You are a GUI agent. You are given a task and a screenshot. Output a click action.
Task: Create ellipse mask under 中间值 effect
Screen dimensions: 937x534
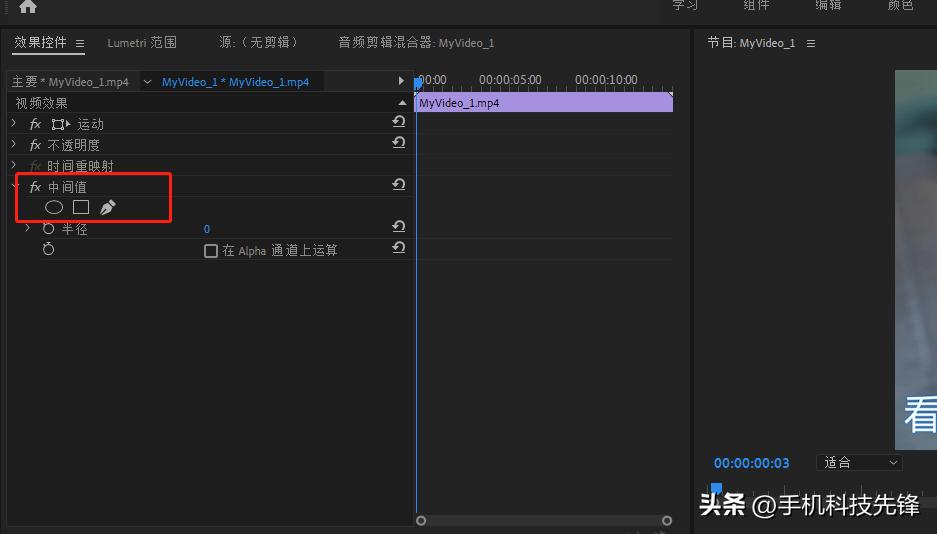tap(54, 207)
